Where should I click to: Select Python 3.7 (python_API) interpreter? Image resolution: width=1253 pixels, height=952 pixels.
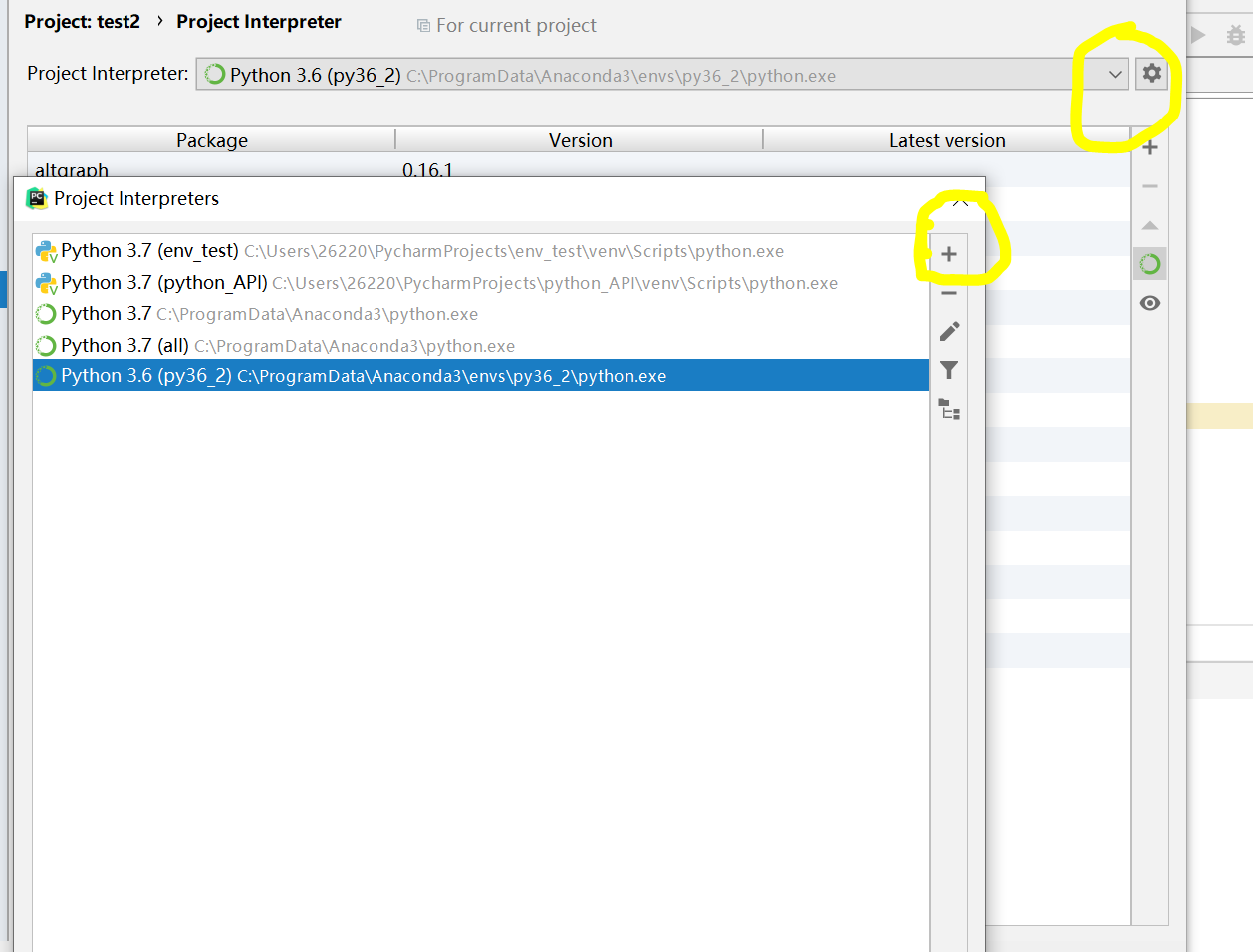pos(481,283)
